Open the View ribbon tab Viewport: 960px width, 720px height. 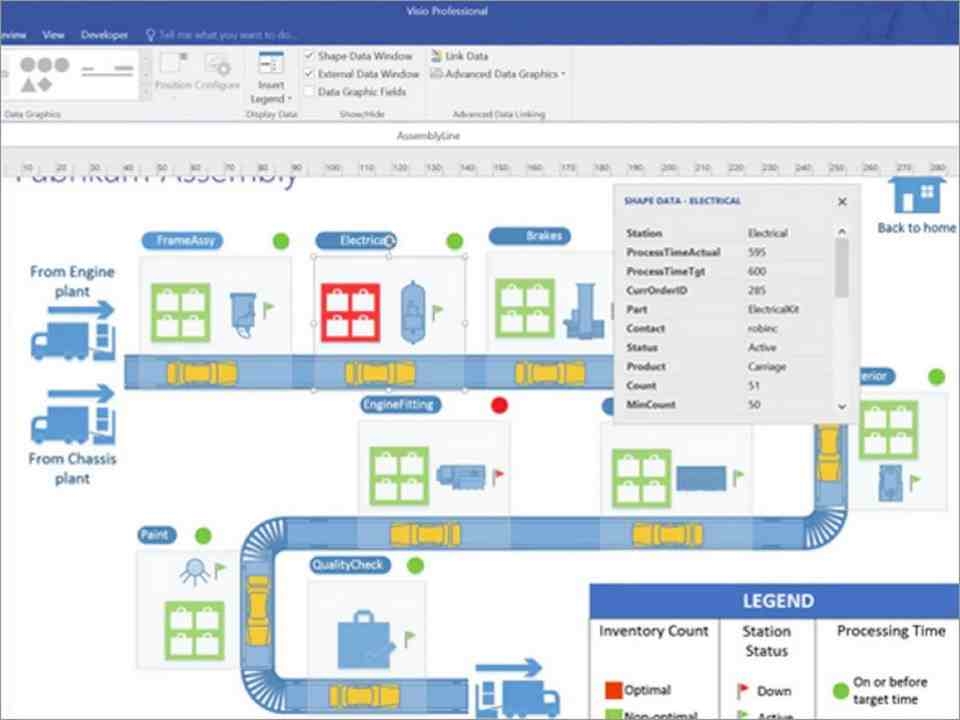coord(53,35)
